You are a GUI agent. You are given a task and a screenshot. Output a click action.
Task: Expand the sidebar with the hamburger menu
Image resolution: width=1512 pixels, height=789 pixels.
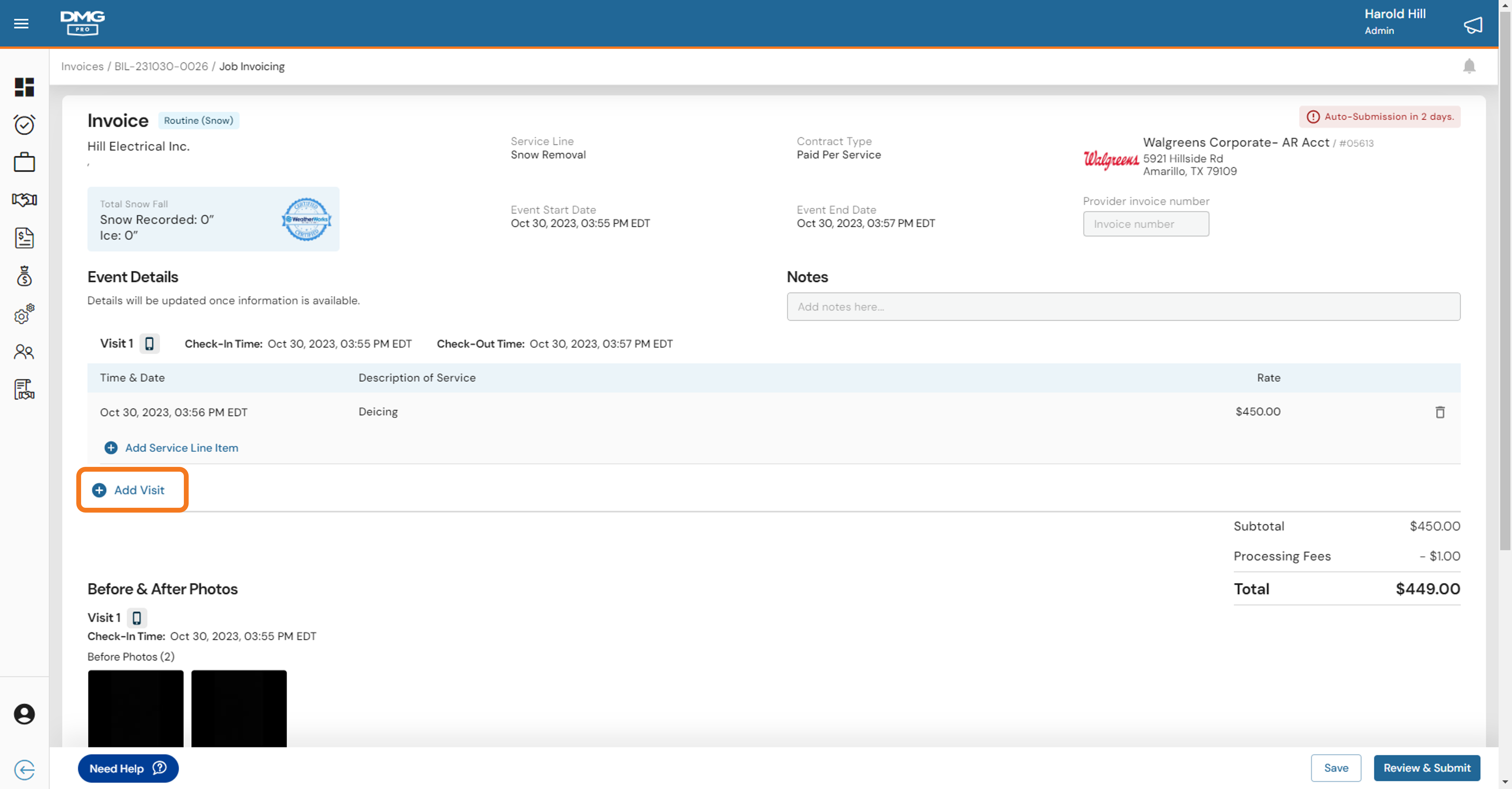21,23
